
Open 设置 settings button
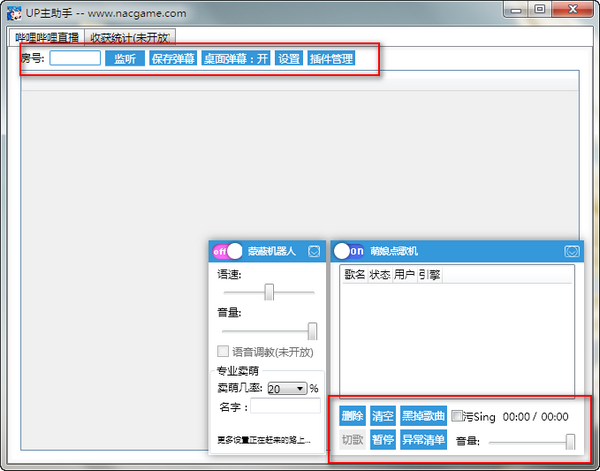point(289,59)
